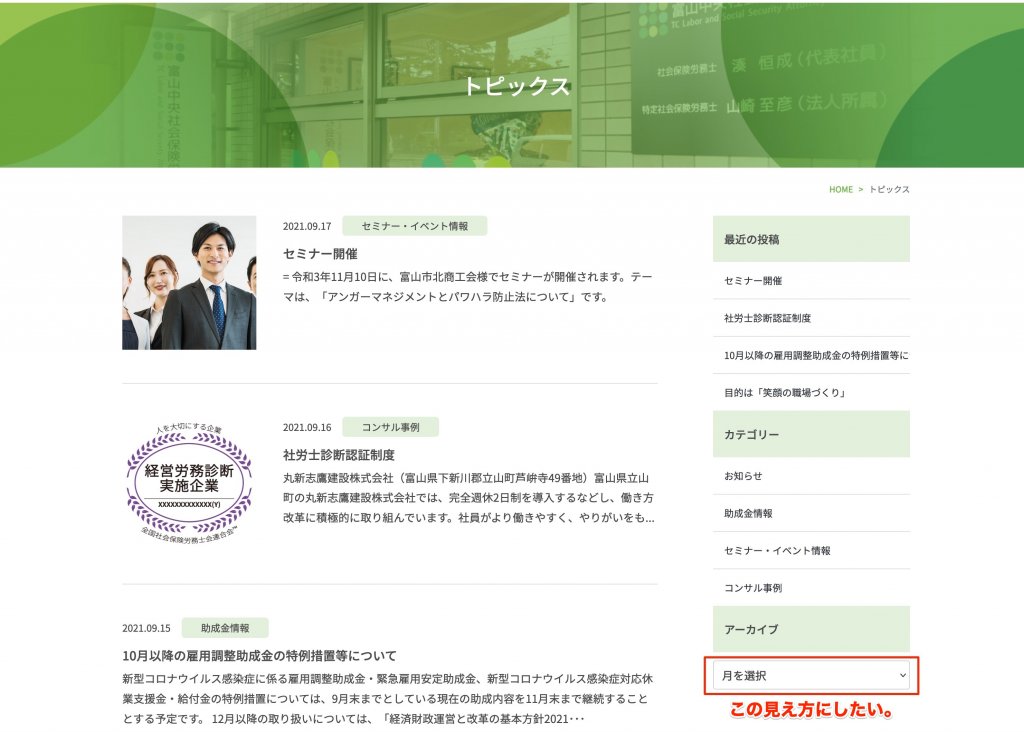The image size is (1024, 732).
Task: Open the 社労士診断認証制度 article title
Action: tap(339, 455)
